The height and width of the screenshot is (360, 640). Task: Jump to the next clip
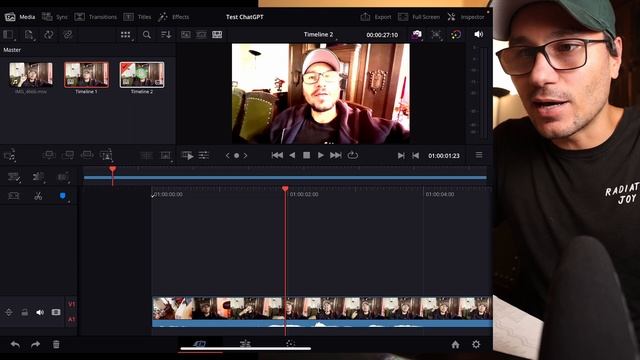click(336, 156)
